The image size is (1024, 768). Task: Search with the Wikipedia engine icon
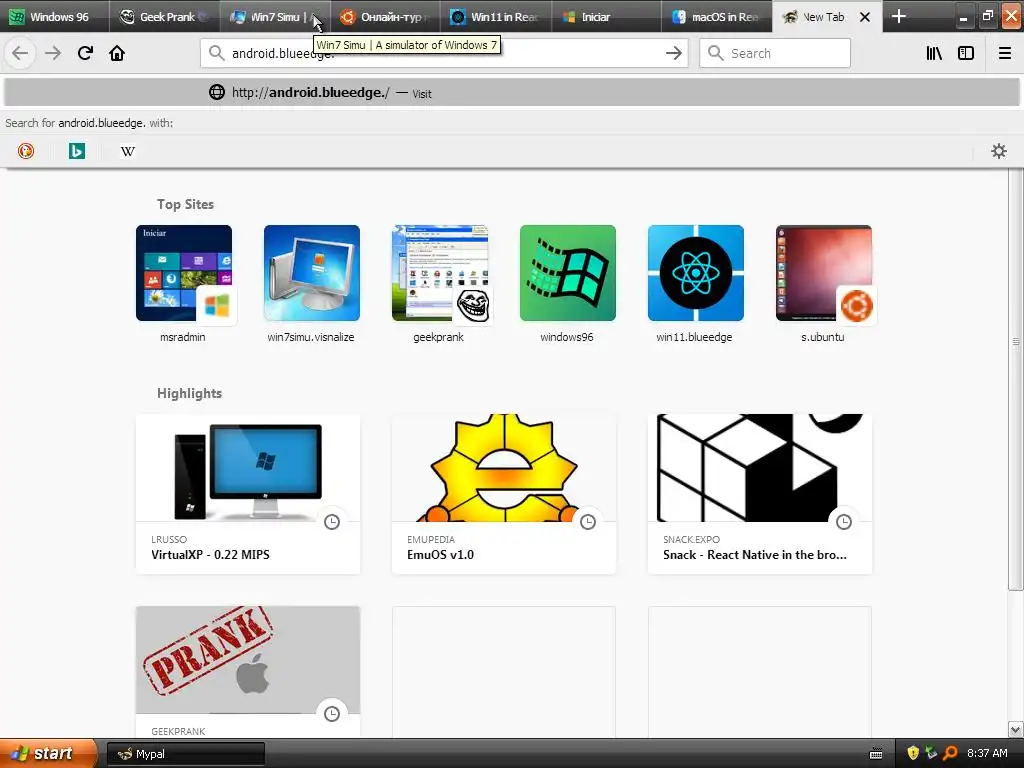[128, 151]
